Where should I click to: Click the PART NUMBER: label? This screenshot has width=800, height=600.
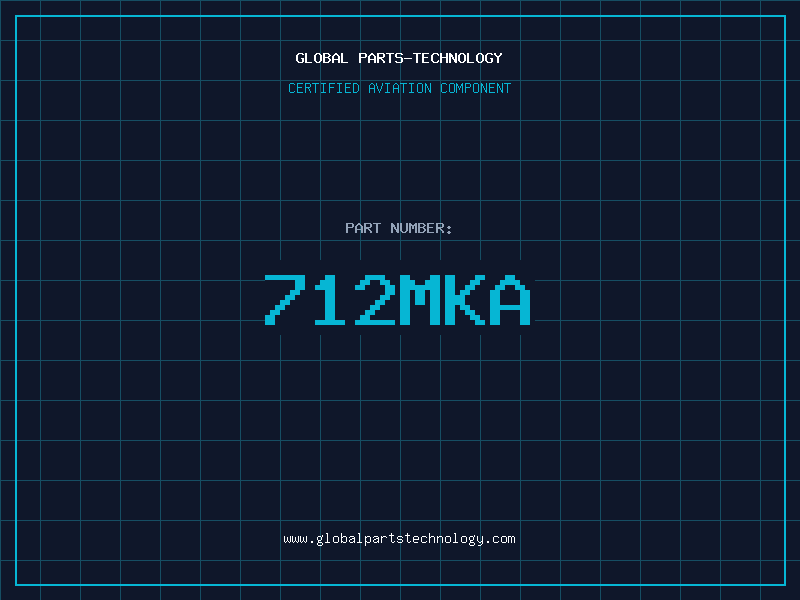pos(399,228)
